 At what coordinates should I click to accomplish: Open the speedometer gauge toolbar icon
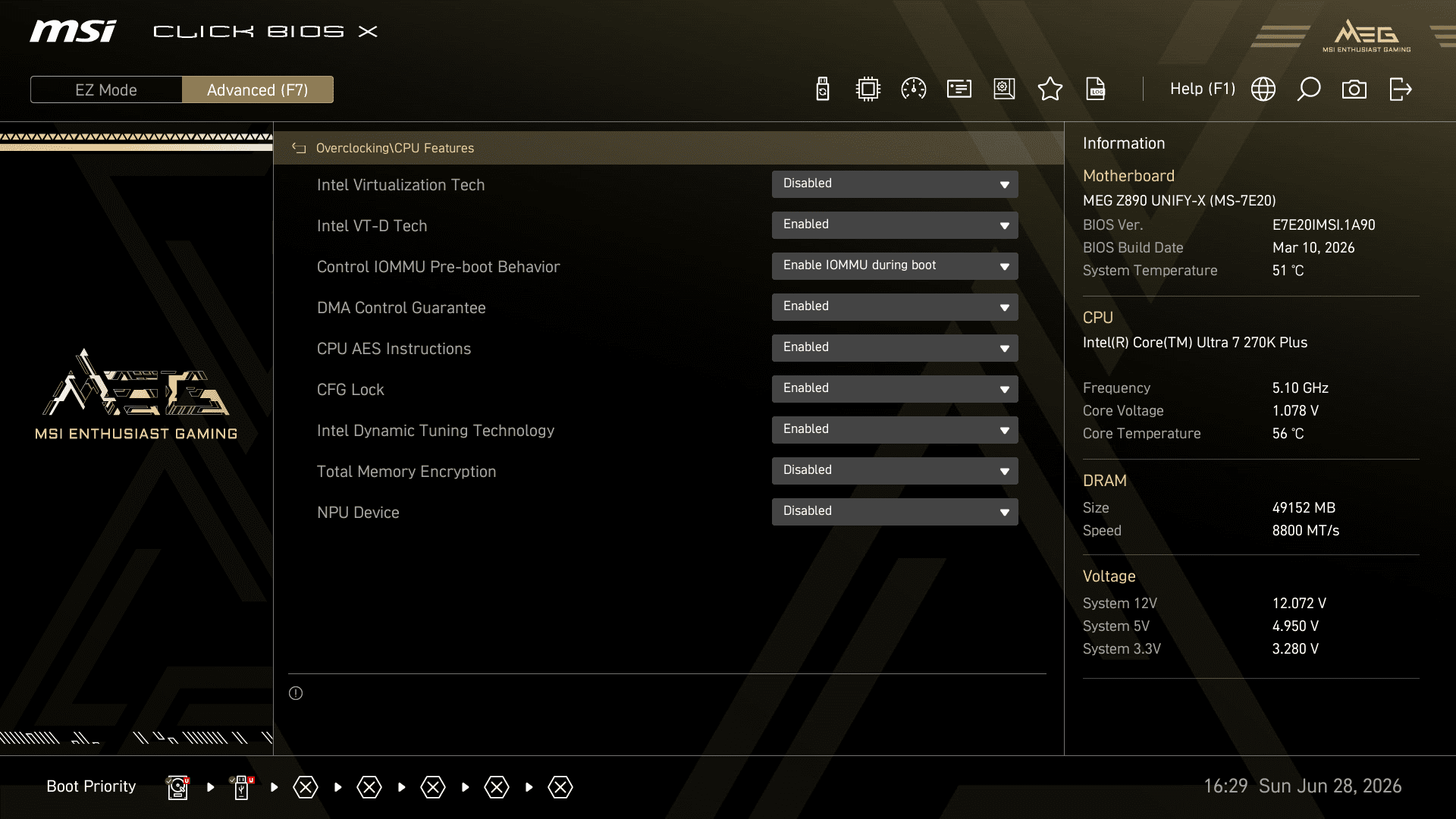[914, 89]
